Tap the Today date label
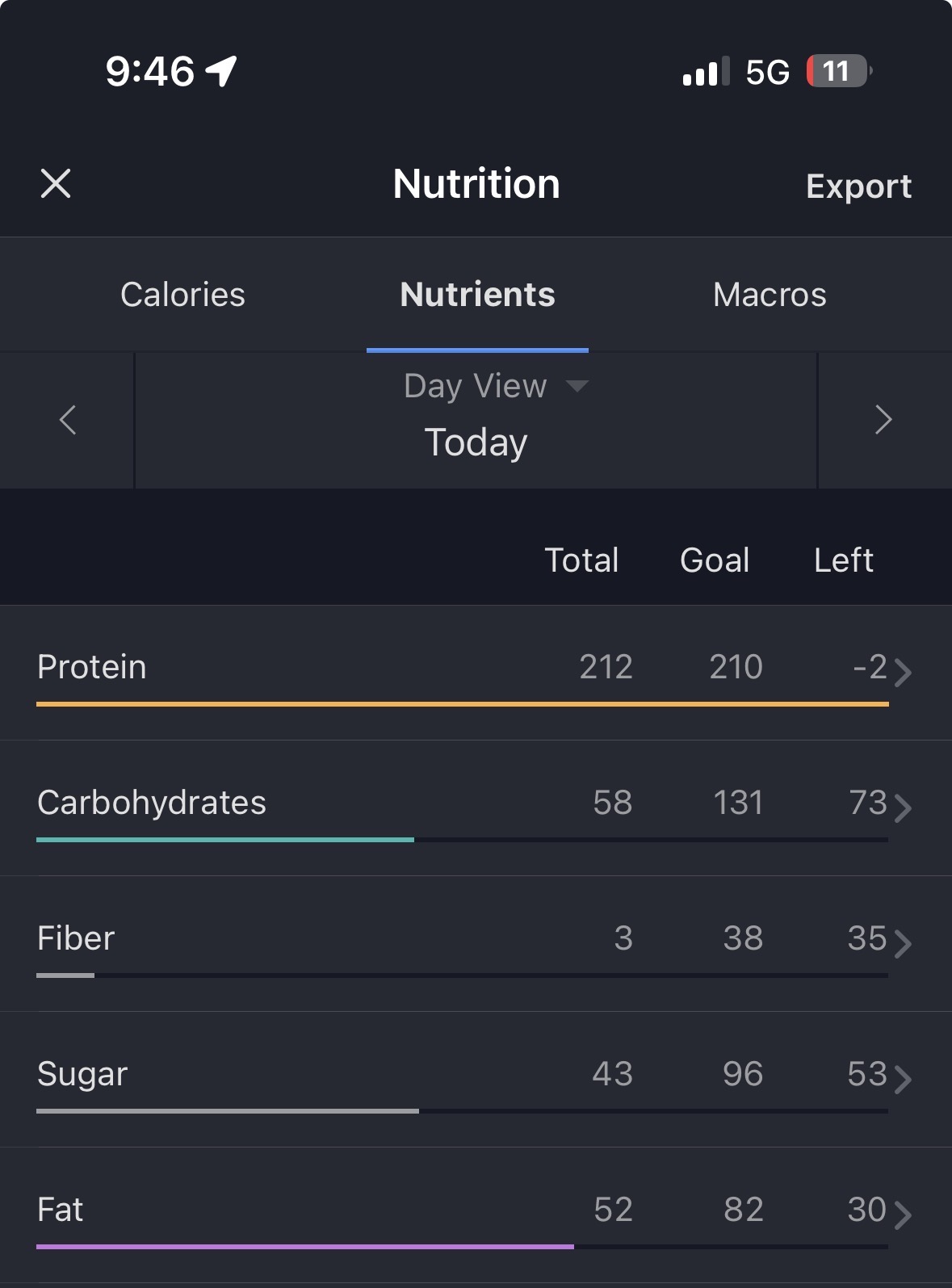Screen dimensions: 952x1288 coord(476,443)
